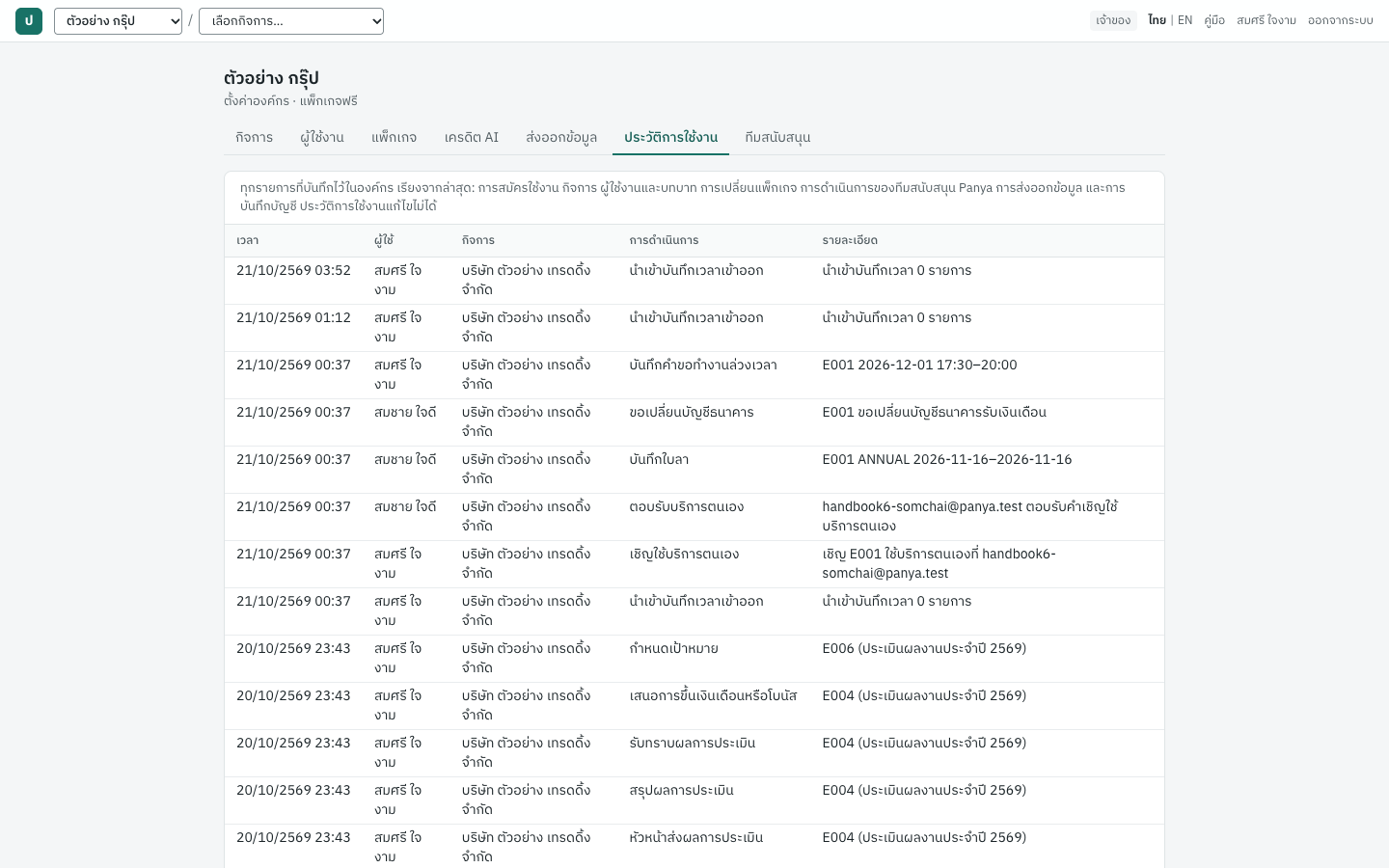Click the detail E001 ANNUAL 2026-11-16–2026-11-16
This screenshot has width=1389, height=868.
(947, 459)
